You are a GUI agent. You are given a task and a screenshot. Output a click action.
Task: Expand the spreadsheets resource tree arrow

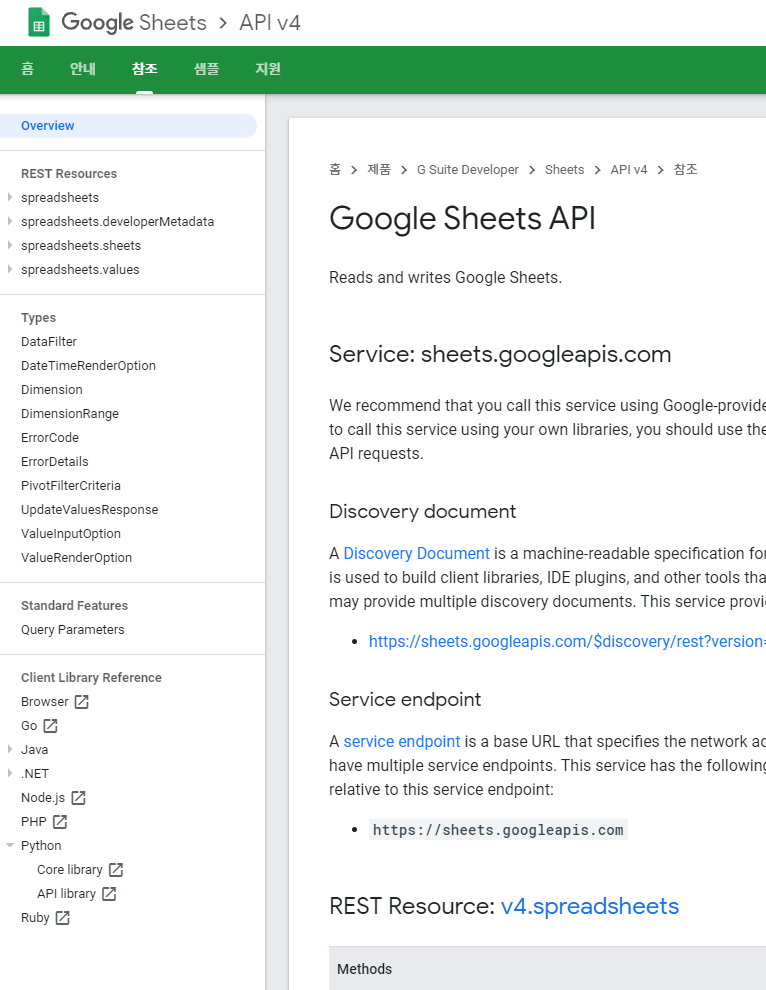point(9,197)
